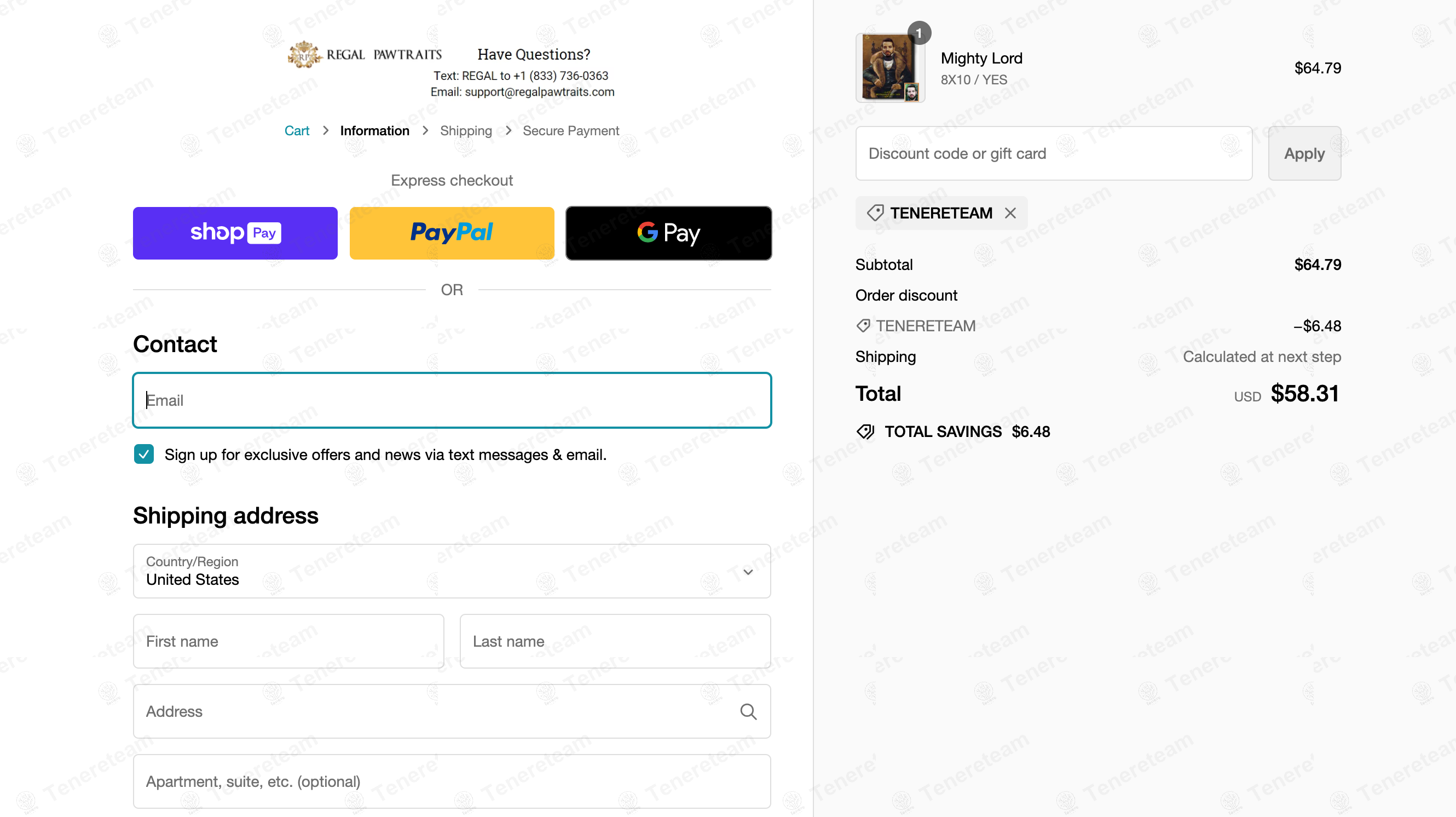Select Google Pay express checkout
The image size is (1456, 817).
669,233
